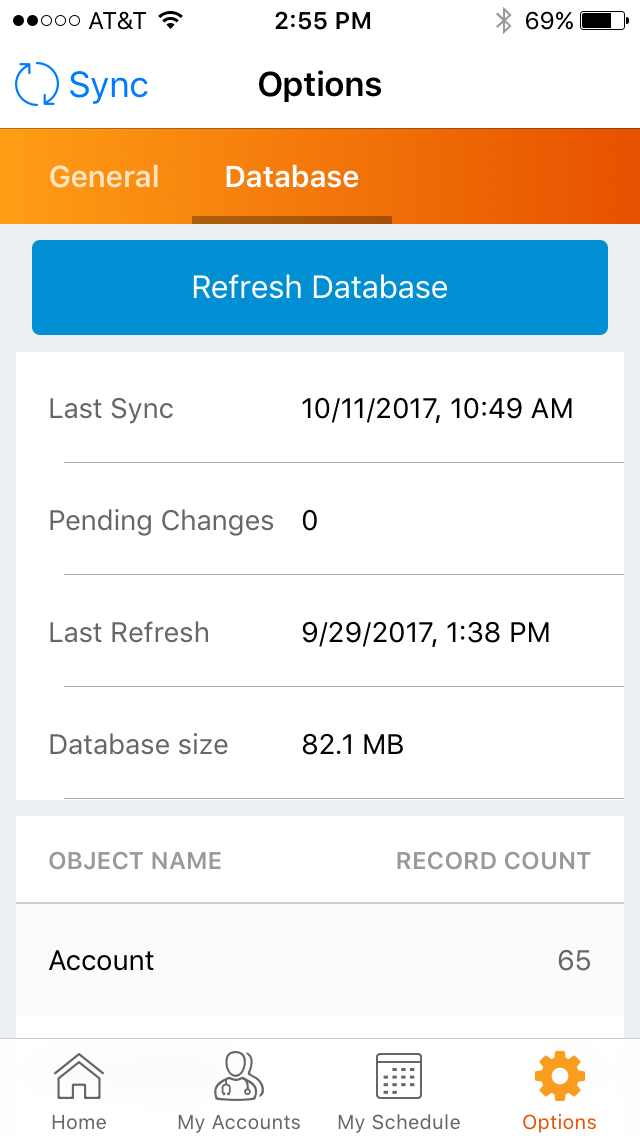Select the Database tab
This screenshot has height=1136, width=640.
(292, 177)
